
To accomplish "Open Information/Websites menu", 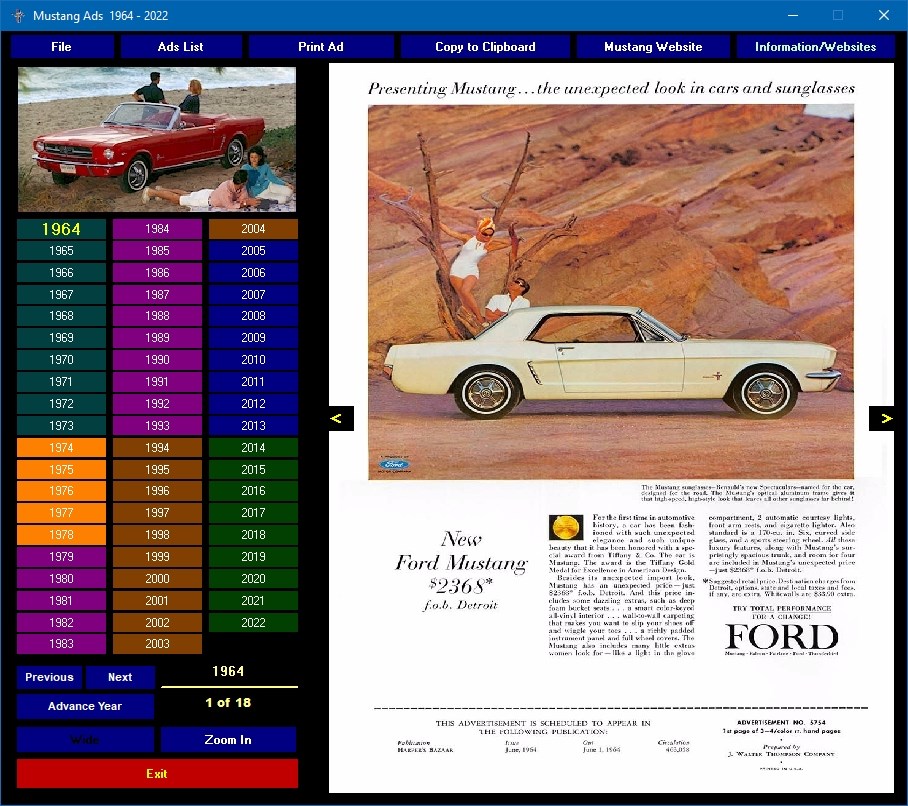I will tap(815, 47).
